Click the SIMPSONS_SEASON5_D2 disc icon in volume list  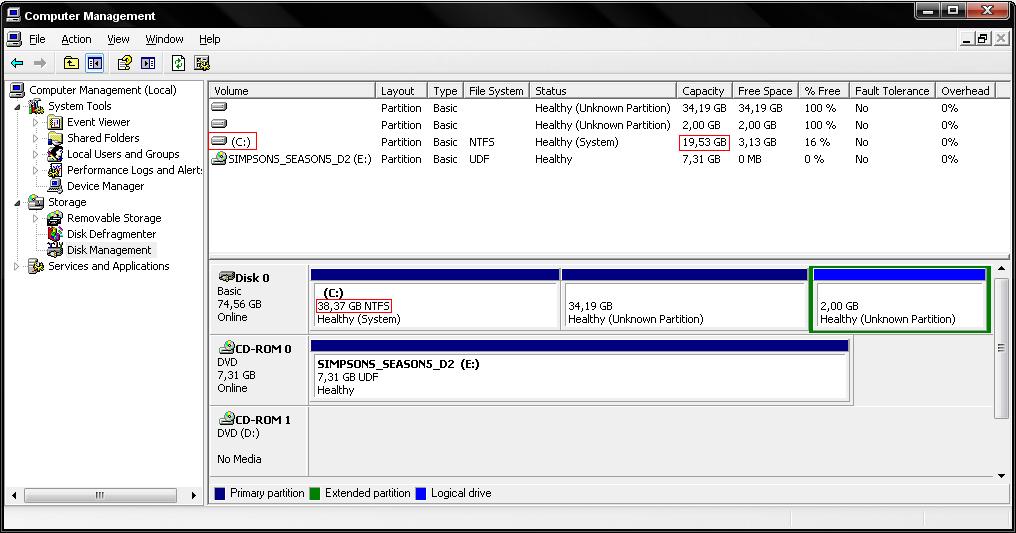coord(219,158)
